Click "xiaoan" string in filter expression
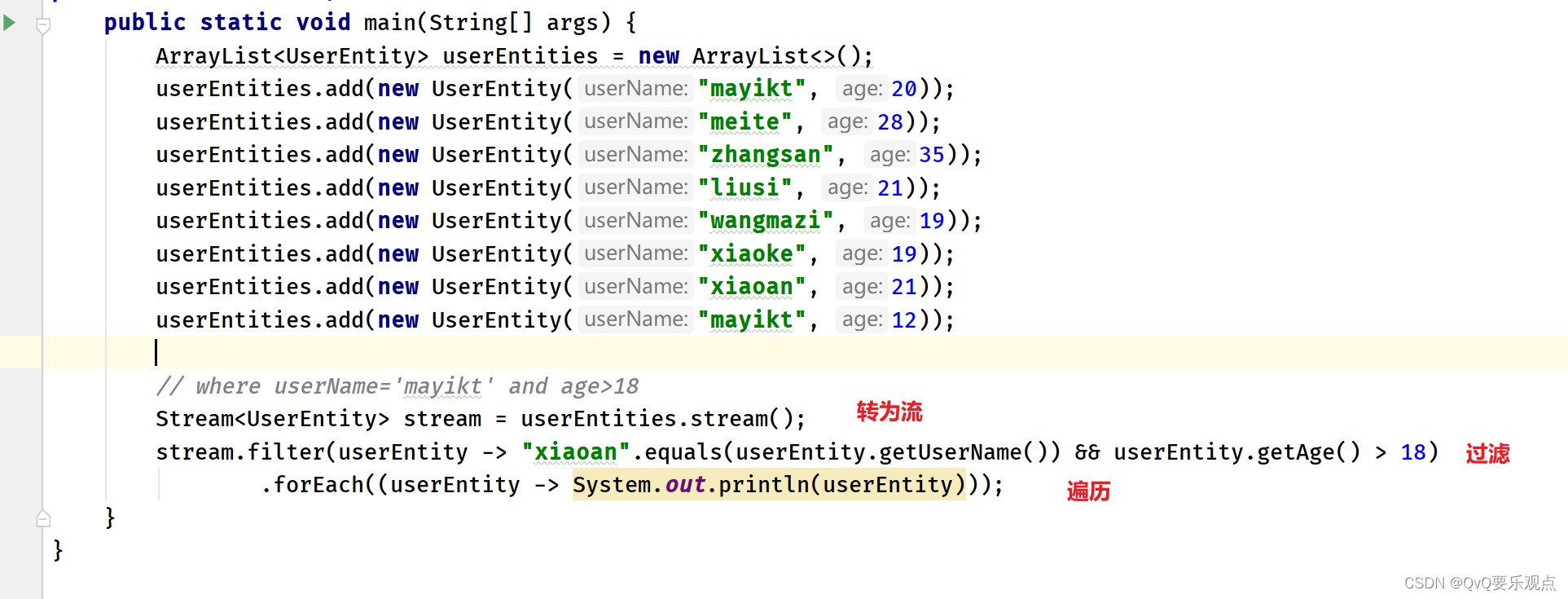Image resolution: width=1568 pixels, height=599 pixels. (x=576, y=451)
